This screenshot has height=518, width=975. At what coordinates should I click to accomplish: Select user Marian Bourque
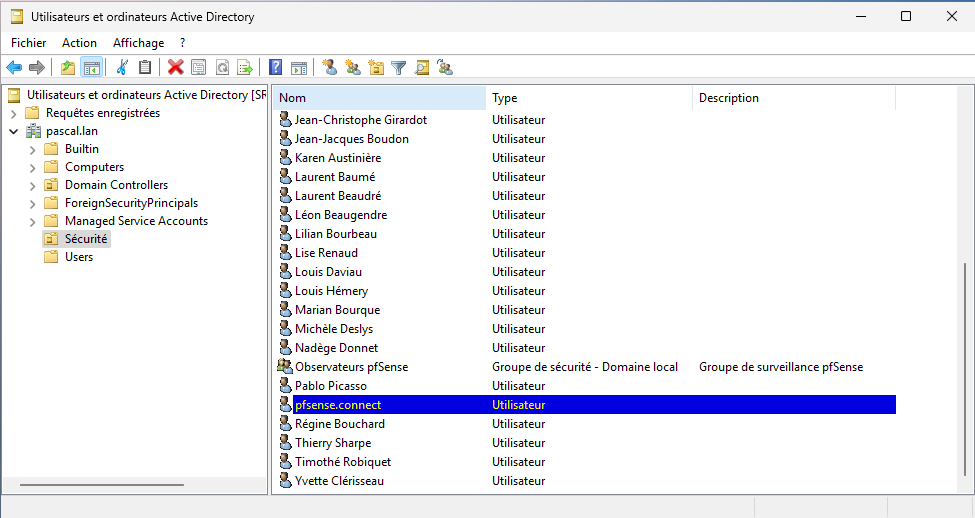337,310
